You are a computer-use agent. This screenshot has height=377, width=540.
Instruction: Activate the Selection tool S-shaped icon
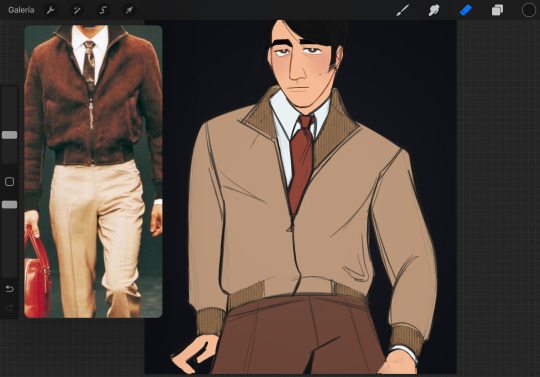[103, 10]
